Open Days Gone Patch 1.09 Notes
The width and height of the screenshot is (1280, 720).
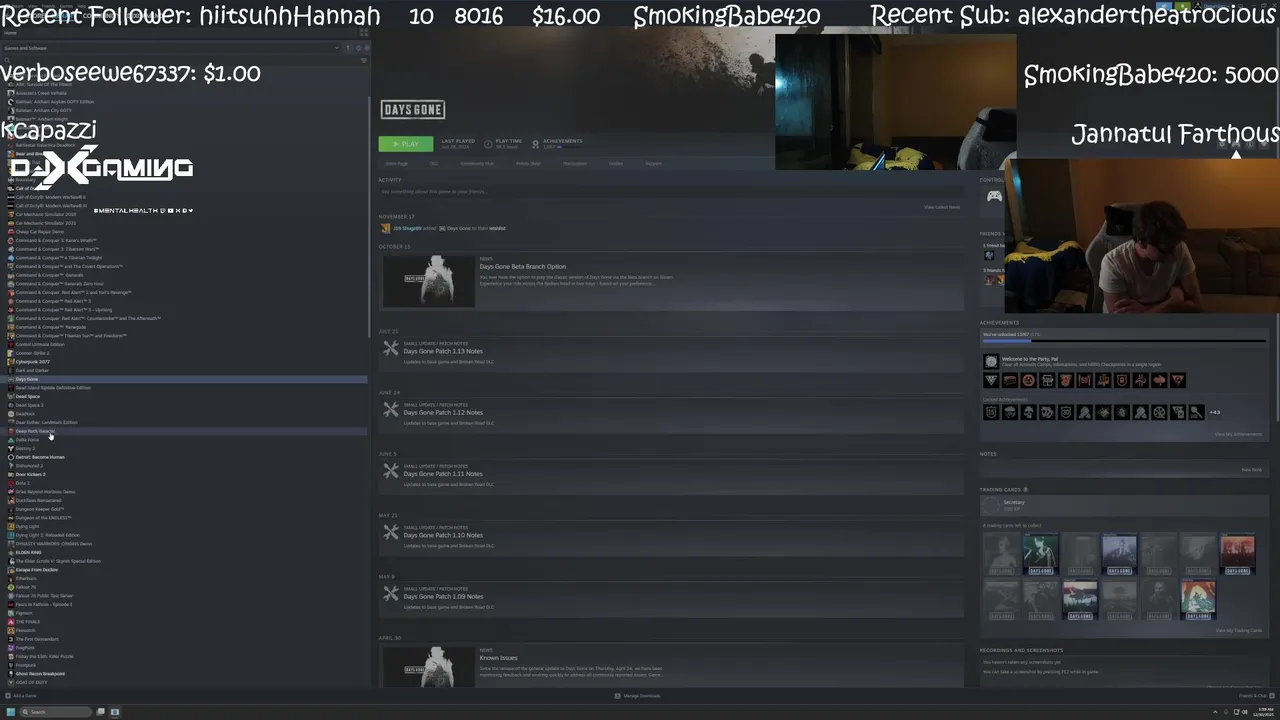pyautogui.click(x=442, y=596)
